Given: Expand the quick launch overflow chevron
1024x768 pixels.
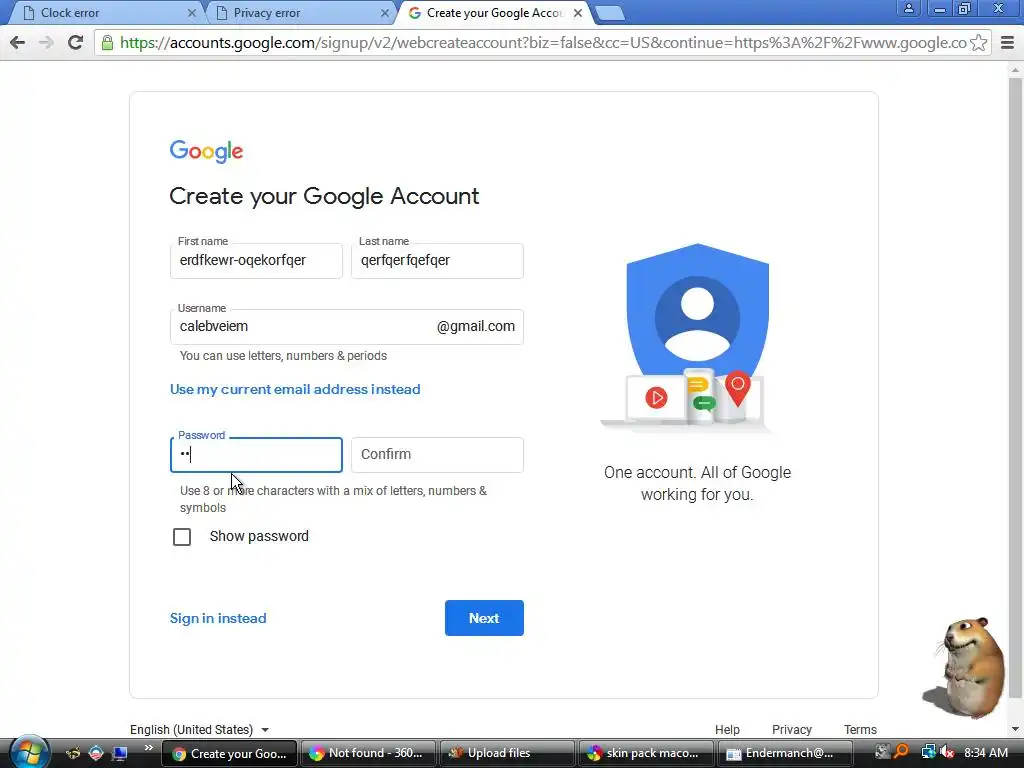Looking at the screenshot, I should pyautogui.click(x=148, y=748).
